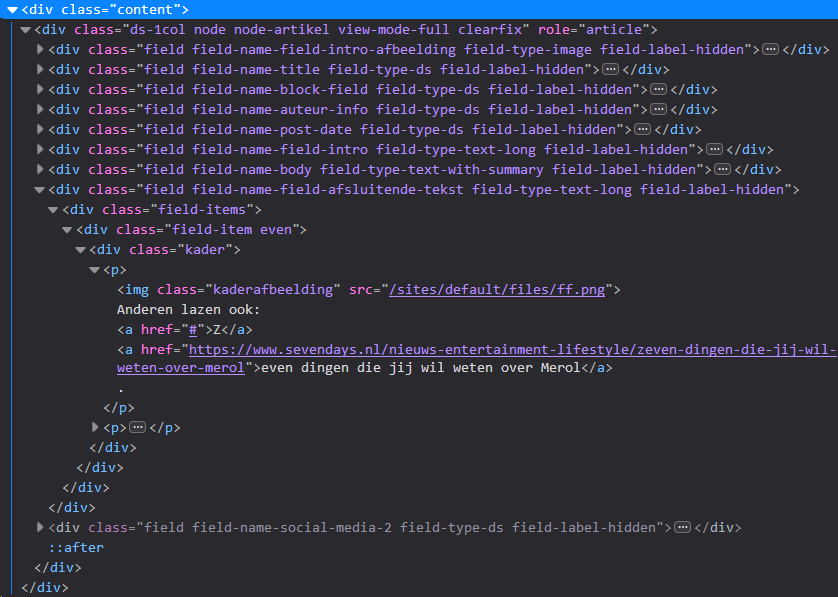Viewport: 838px width, 597px height.
Task: Click ellipsis badge on field-name-title row
Action: click(x=610, y=69)
